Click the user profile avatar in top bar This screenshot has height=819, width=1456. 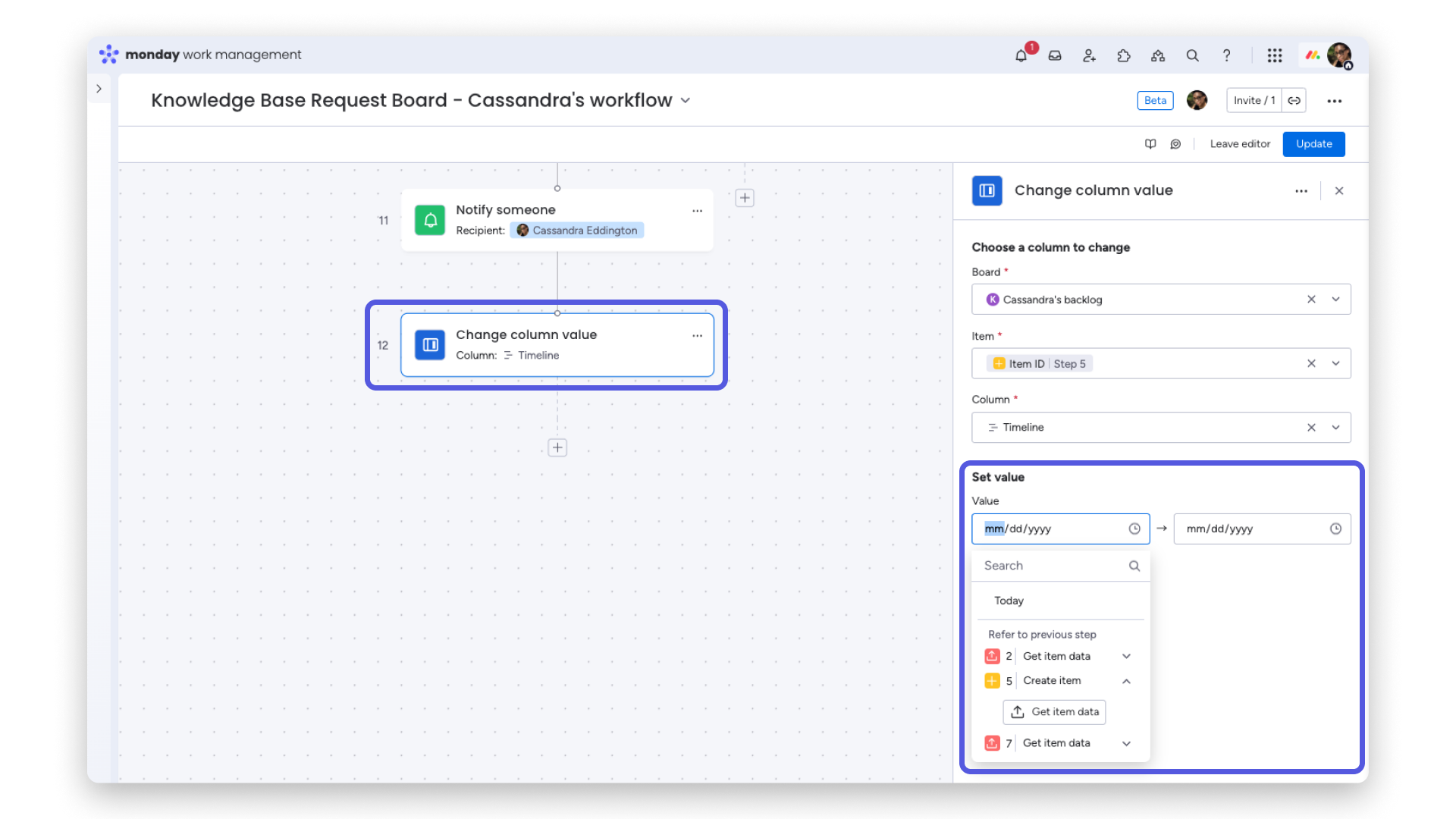pyautogui.click(x=1339, y=55)
